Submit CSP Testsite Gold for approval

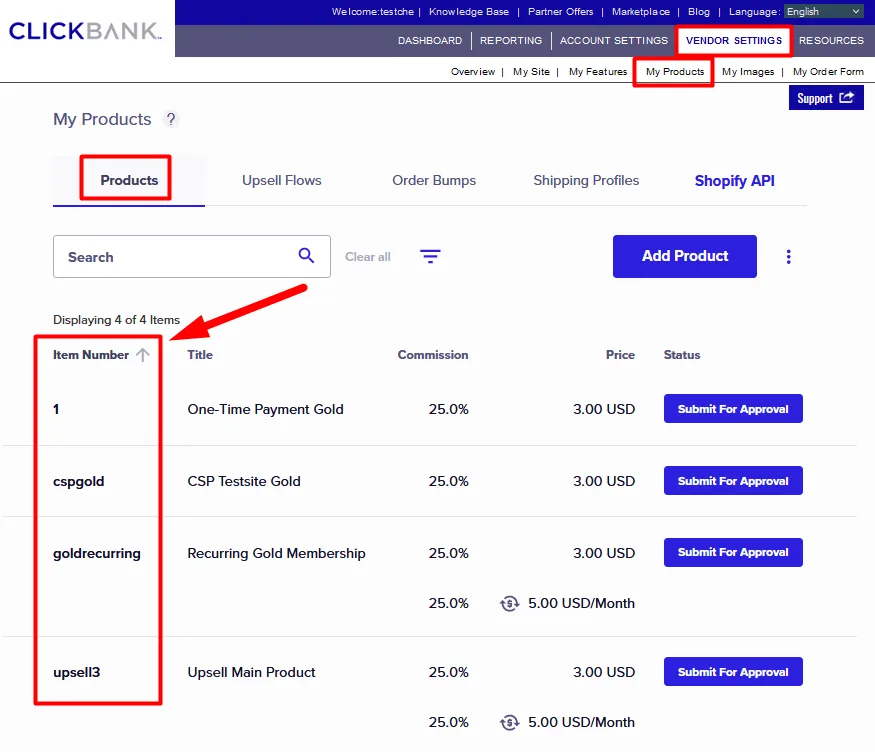tap(733, 481)
